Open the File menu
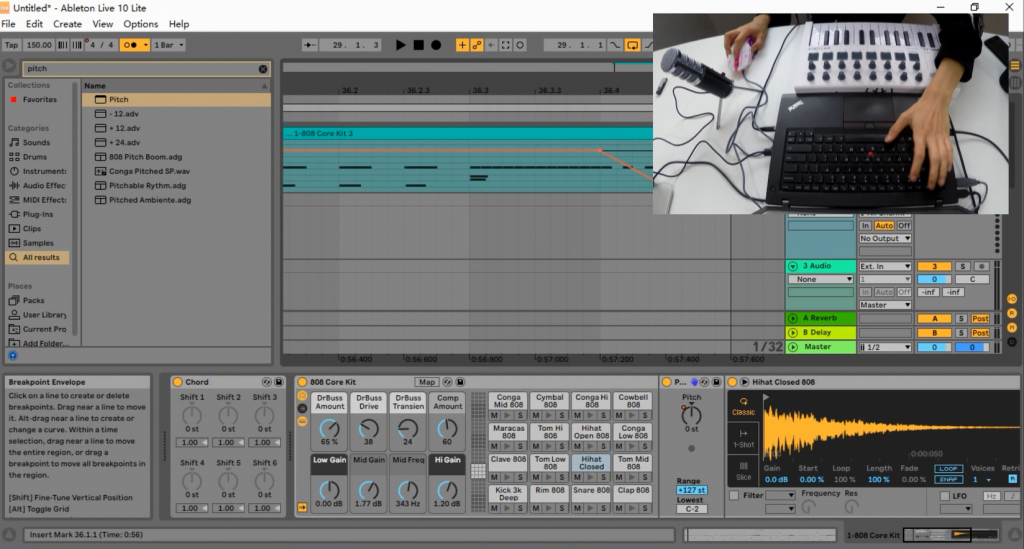 pyautogui.click(x=8, y=24)
